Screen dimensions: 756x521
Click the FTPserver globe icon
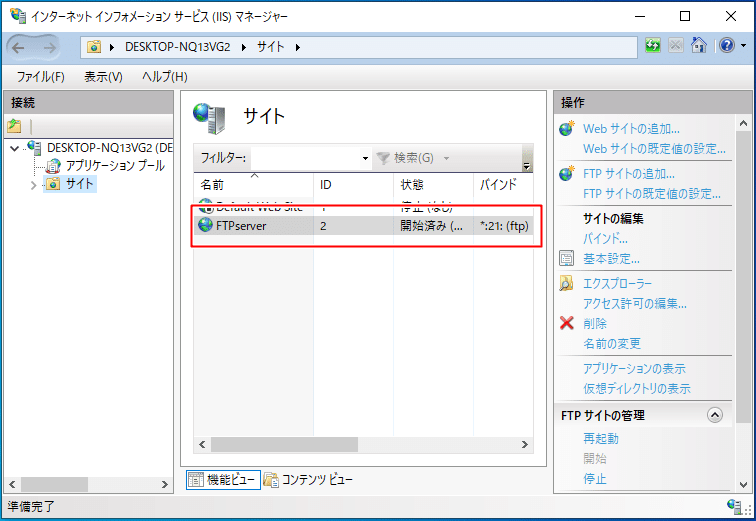tap(206, 225)
